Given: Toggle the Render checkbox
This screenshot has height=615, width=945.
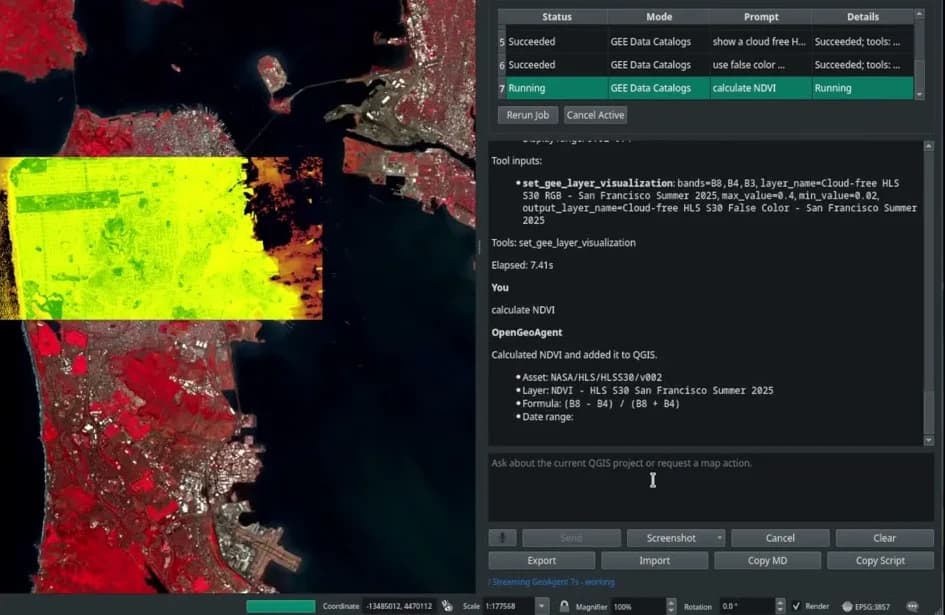Looking at the screenshot, I should coord(796,606).
